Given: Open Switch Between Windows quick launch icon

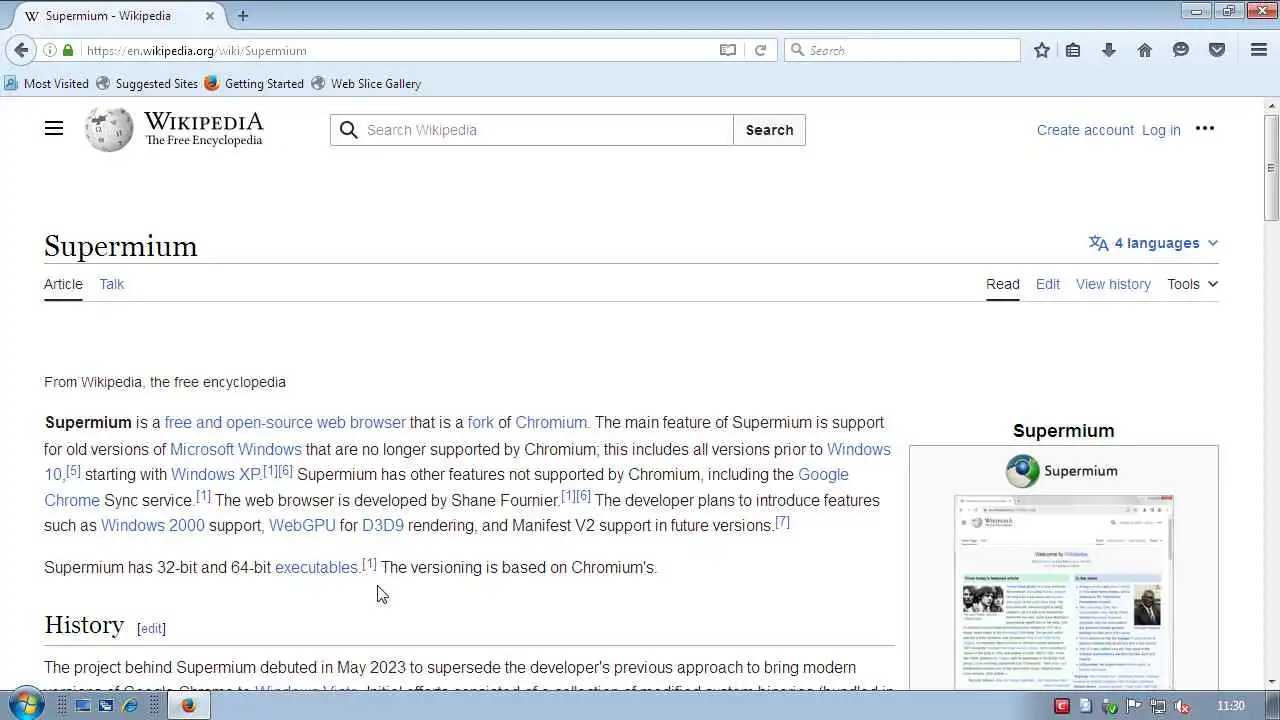Looking at the screenshot, I should (x=106, y=706).
